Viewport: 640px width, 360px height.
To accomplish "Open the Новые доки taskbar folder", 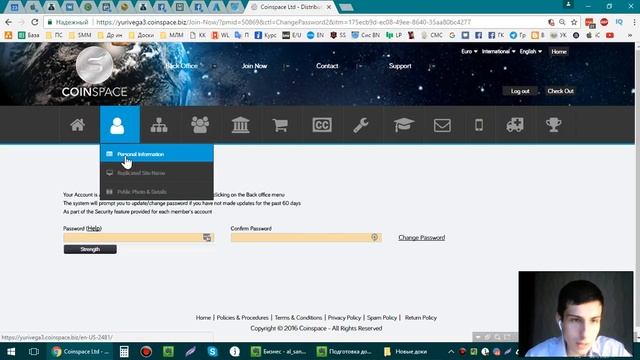I will (x=405, y=351).
